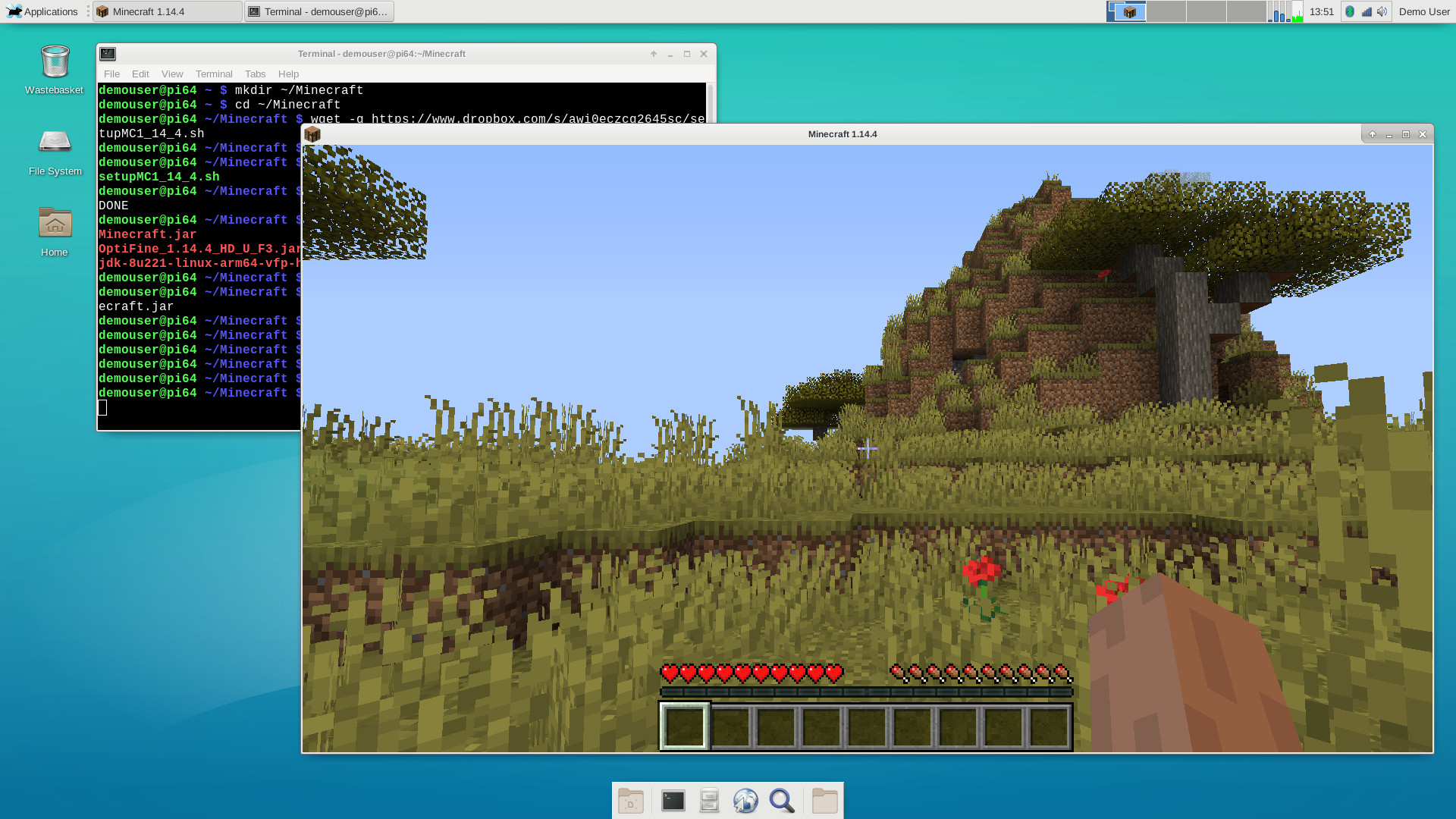Viewport: 1456px width, 819px height.
Task: Click the Minecraft 1.14.4 taskbar button
Action: click(168, 11)
